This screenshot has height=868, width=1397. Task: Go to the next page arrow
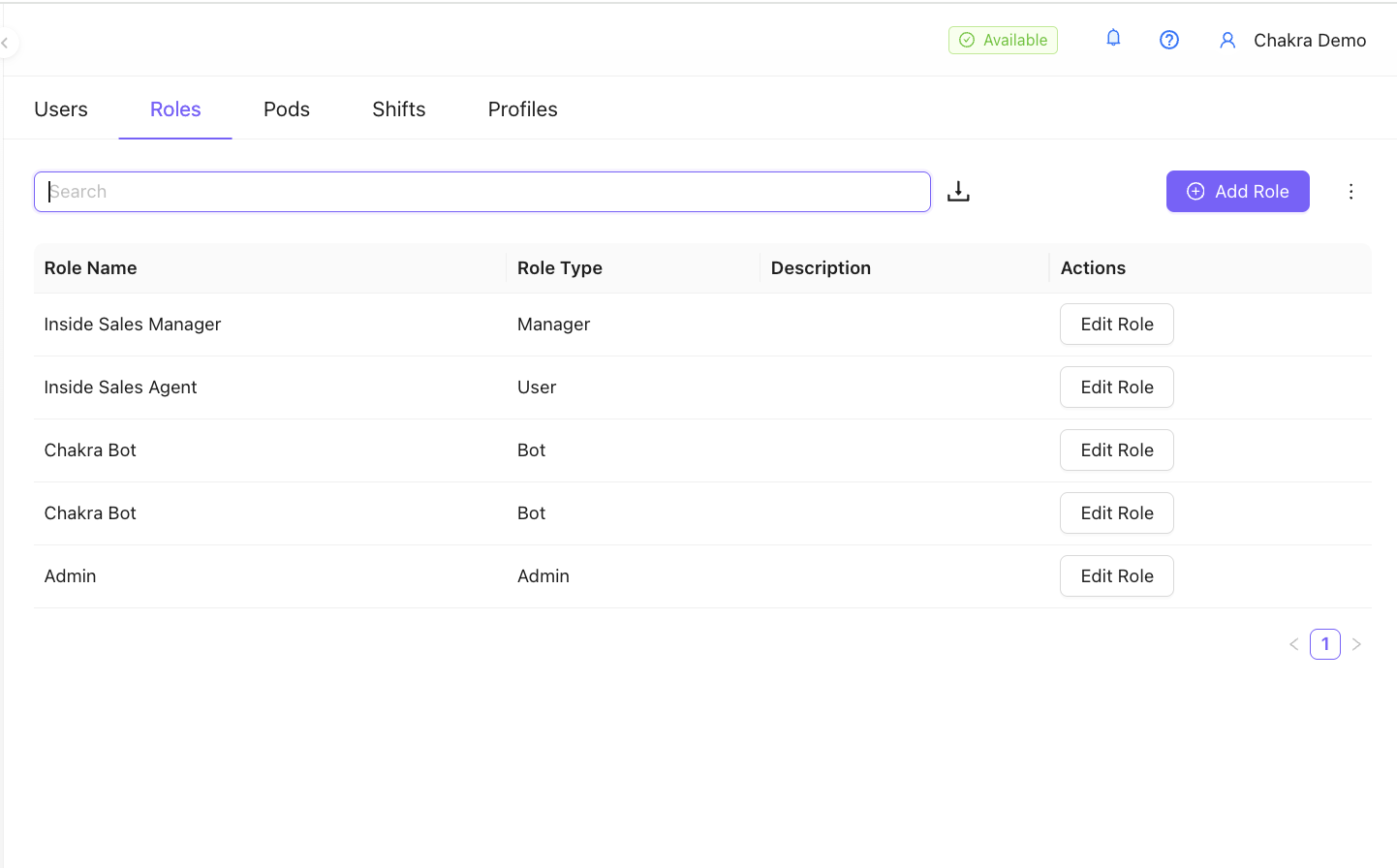(1356, 644)
